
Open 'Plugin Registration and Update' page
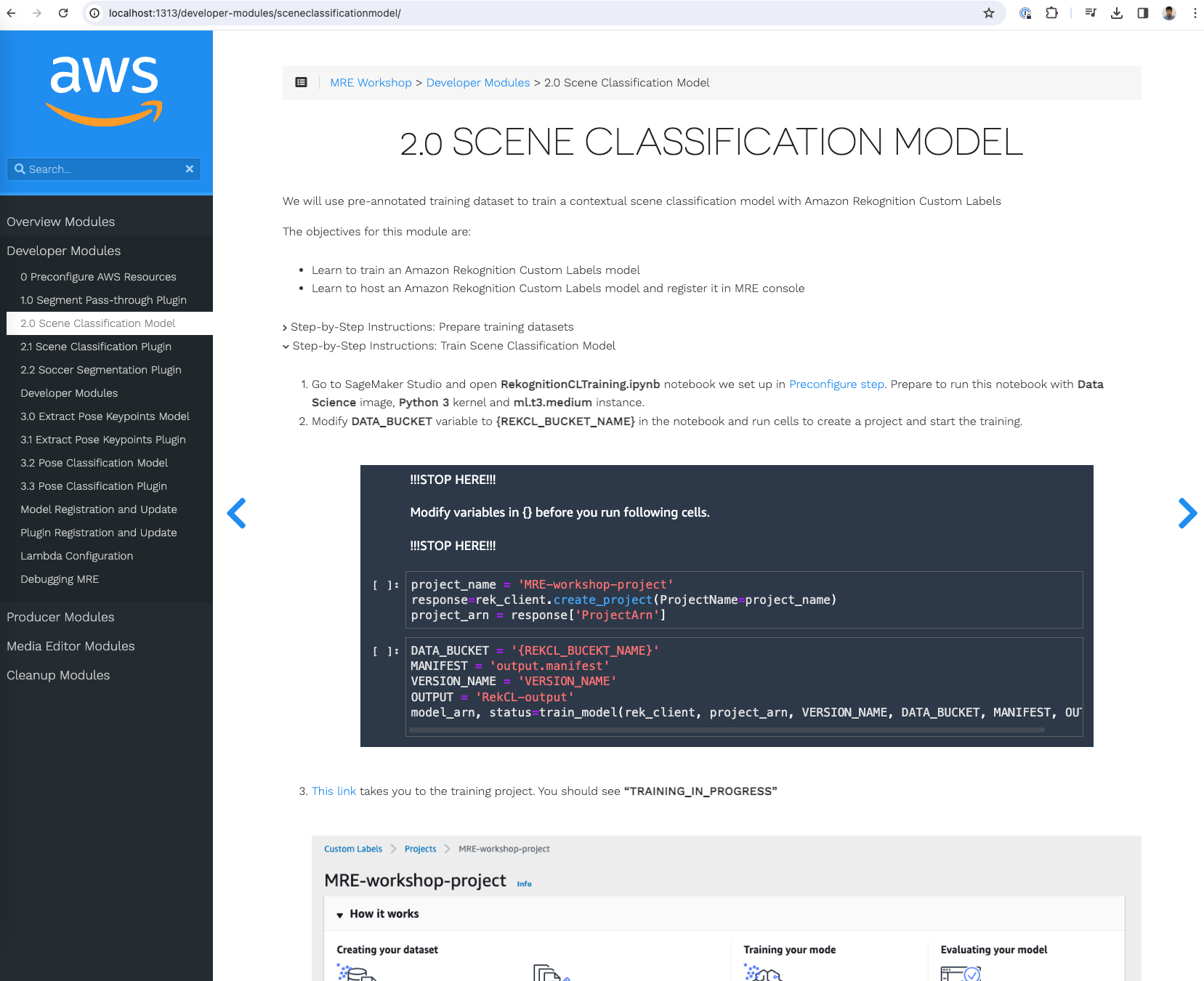point(99,533)
